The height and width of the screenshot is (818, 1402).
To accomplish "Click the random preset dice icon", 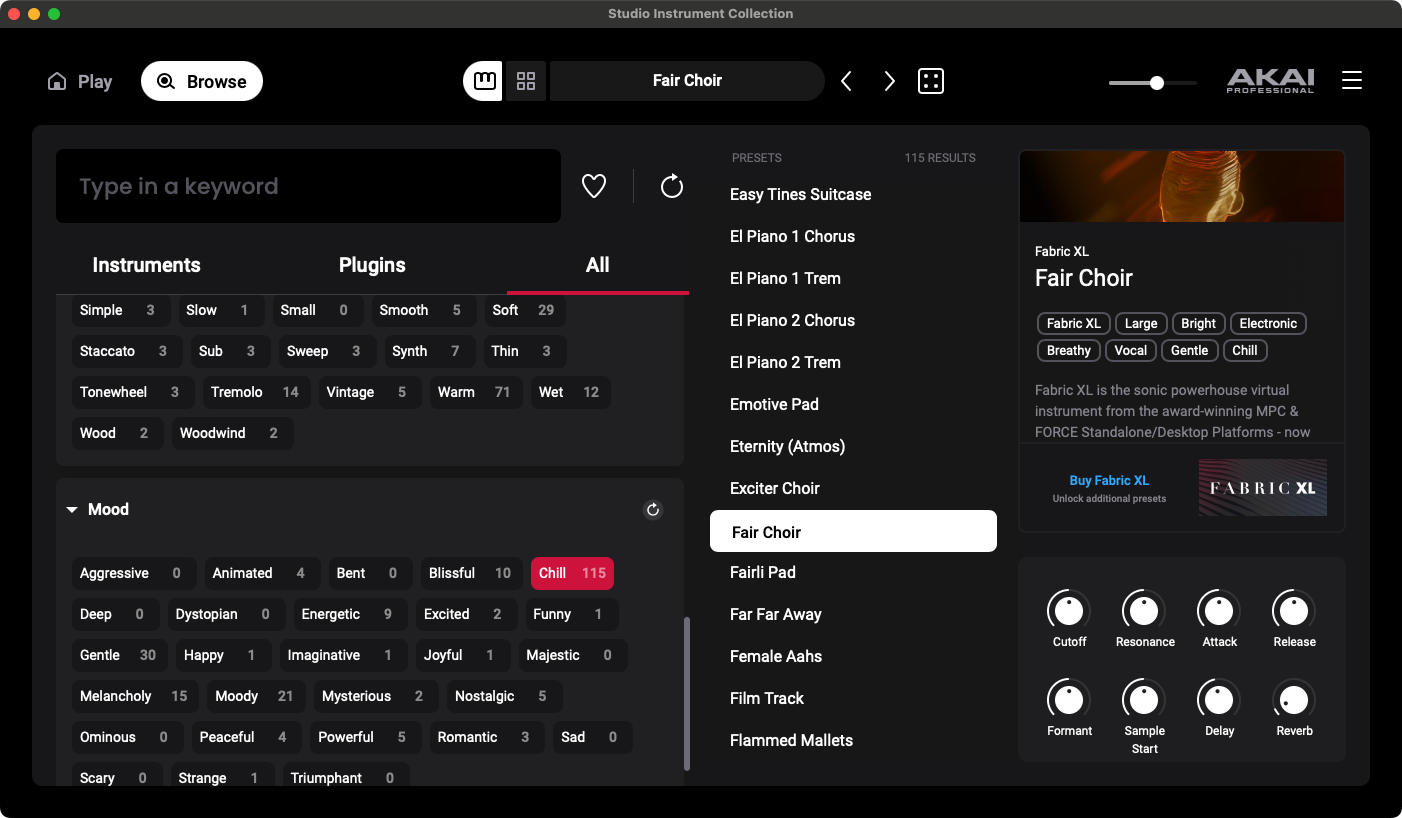I will coord(931,81).
